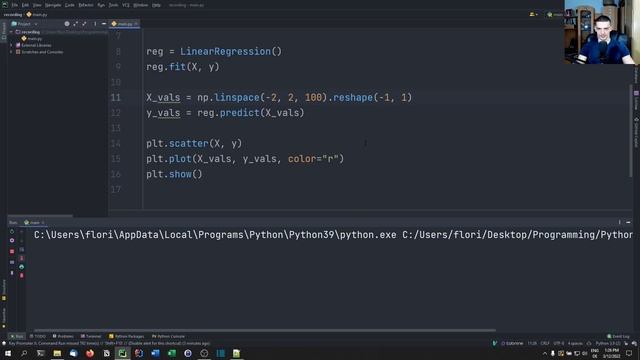Click the red trash clear-all icon
This screenshot has height=360, width=640.
tap(22, 276)
